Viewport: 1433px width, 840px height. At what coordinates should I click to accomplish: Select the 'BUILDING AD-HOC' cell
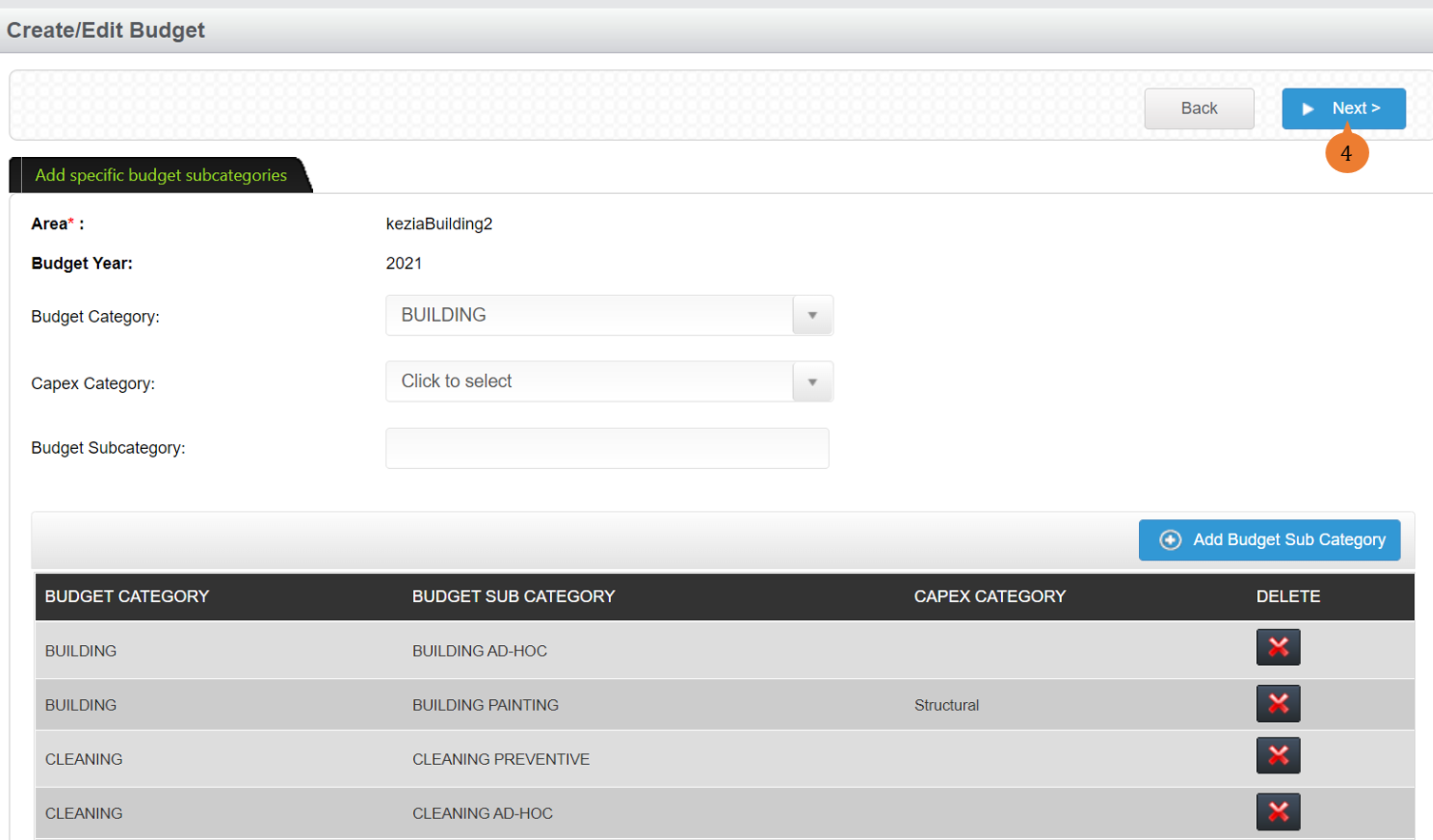click(x=480, y=651)
